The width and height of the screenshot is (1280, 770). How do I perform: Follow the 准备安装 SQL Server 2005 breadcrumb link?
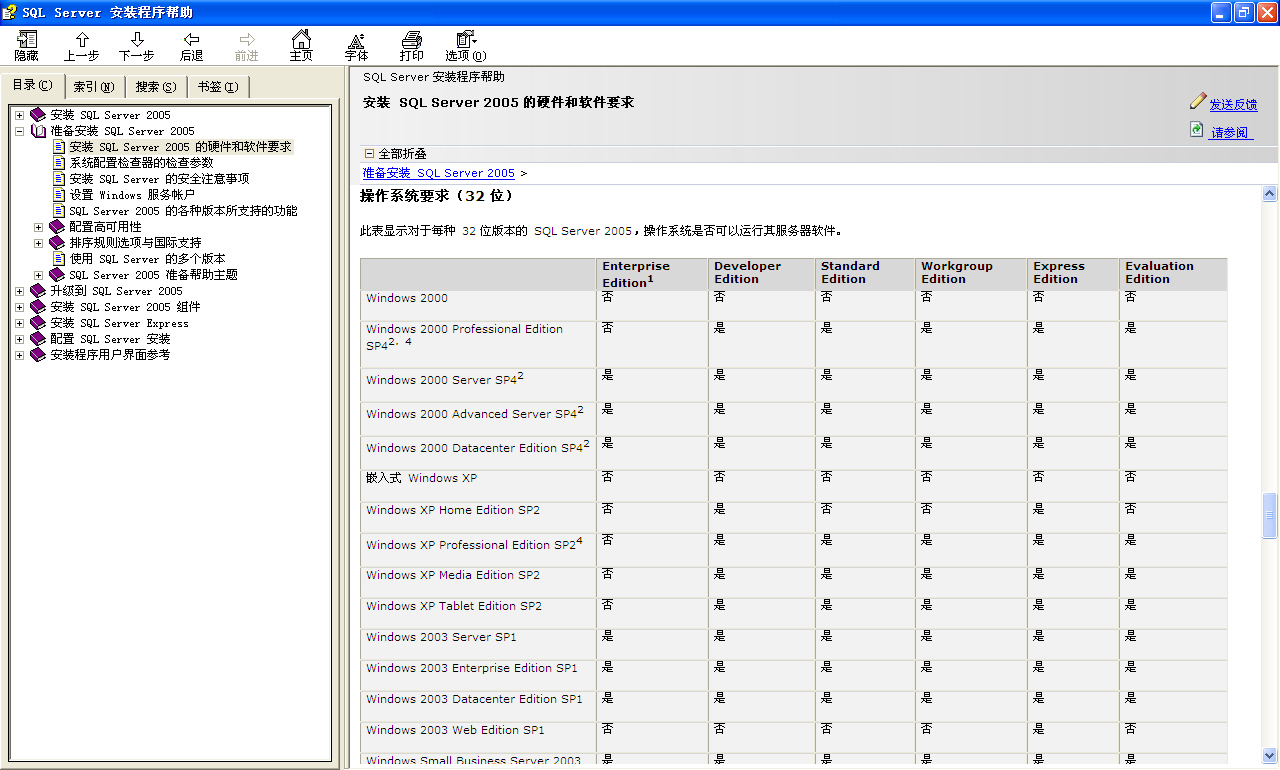pyautogui.click(x=439, y=173)
